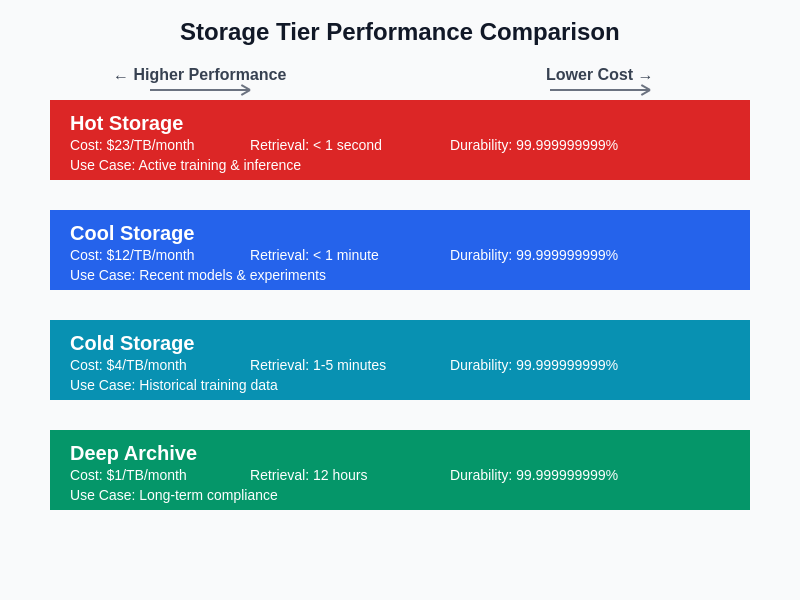Image resolution: width=800 pixels, height=600 pixels.
Task: Select the Cool Storage heading
Action: (132, 233)
